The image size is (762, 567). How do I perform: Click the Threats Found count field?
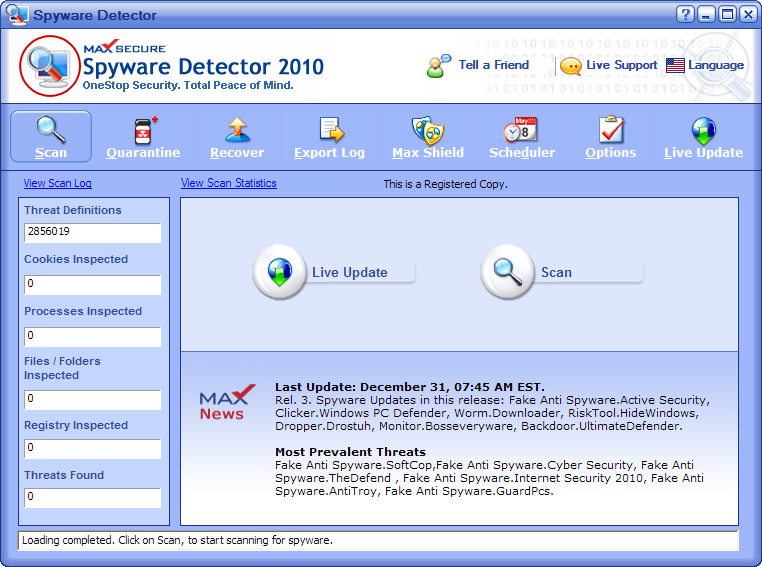92,498
